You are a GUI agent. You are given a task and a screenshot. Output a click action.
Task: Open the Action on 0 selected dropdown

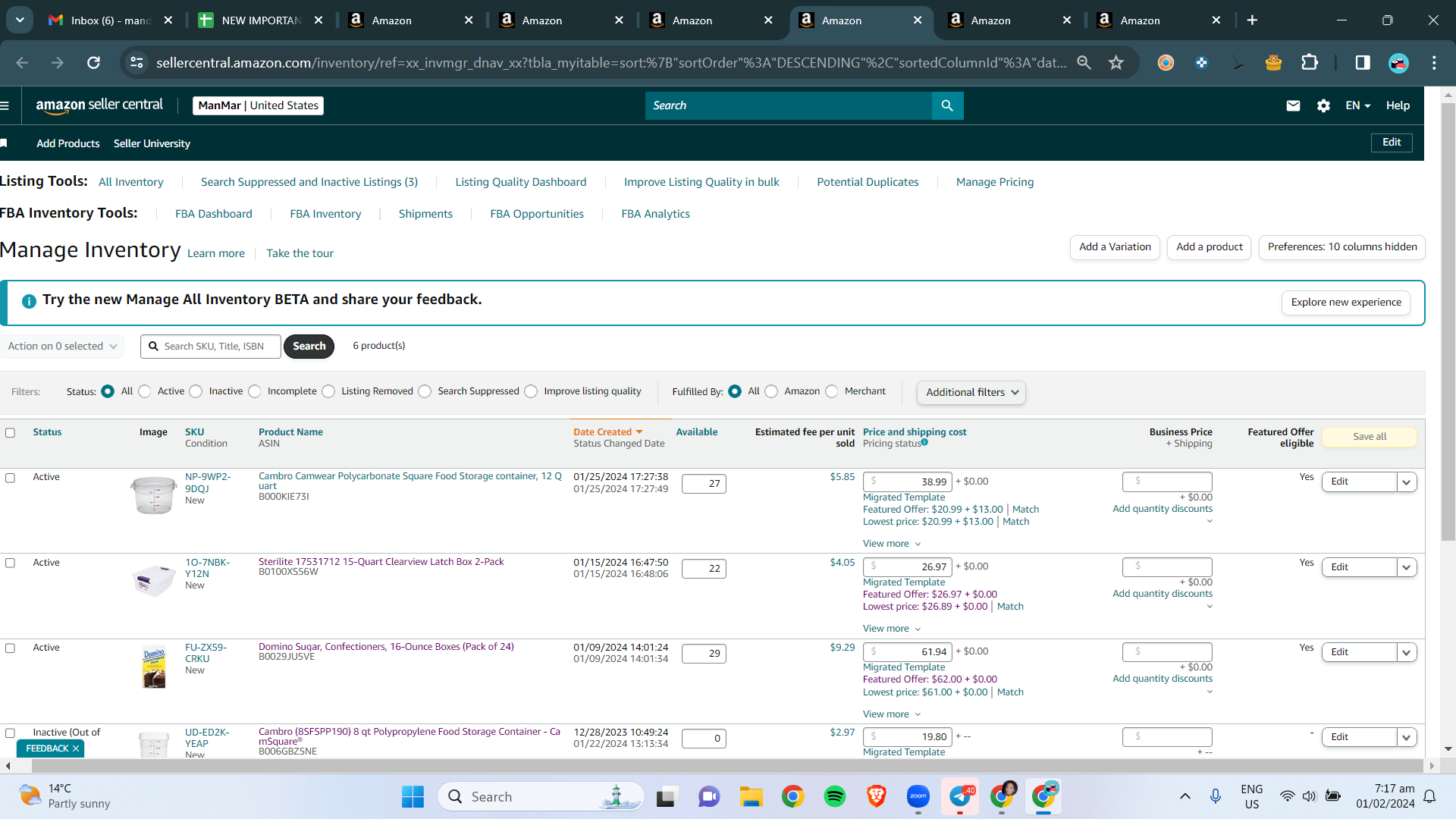pos(62,346)
